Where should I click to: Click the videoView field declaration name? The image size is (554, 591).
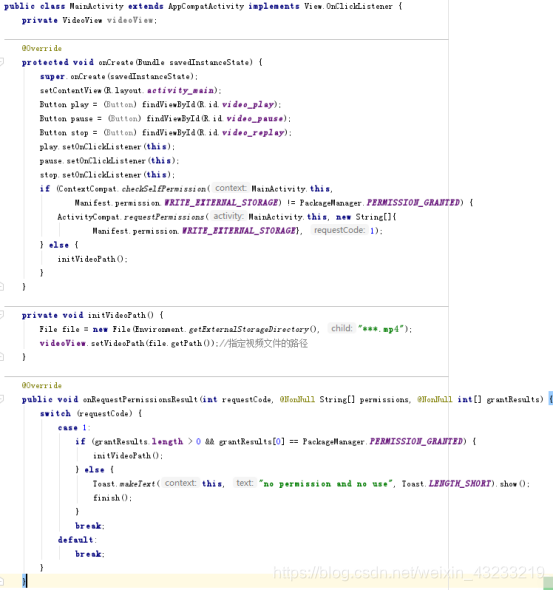[x=130, y=20]
